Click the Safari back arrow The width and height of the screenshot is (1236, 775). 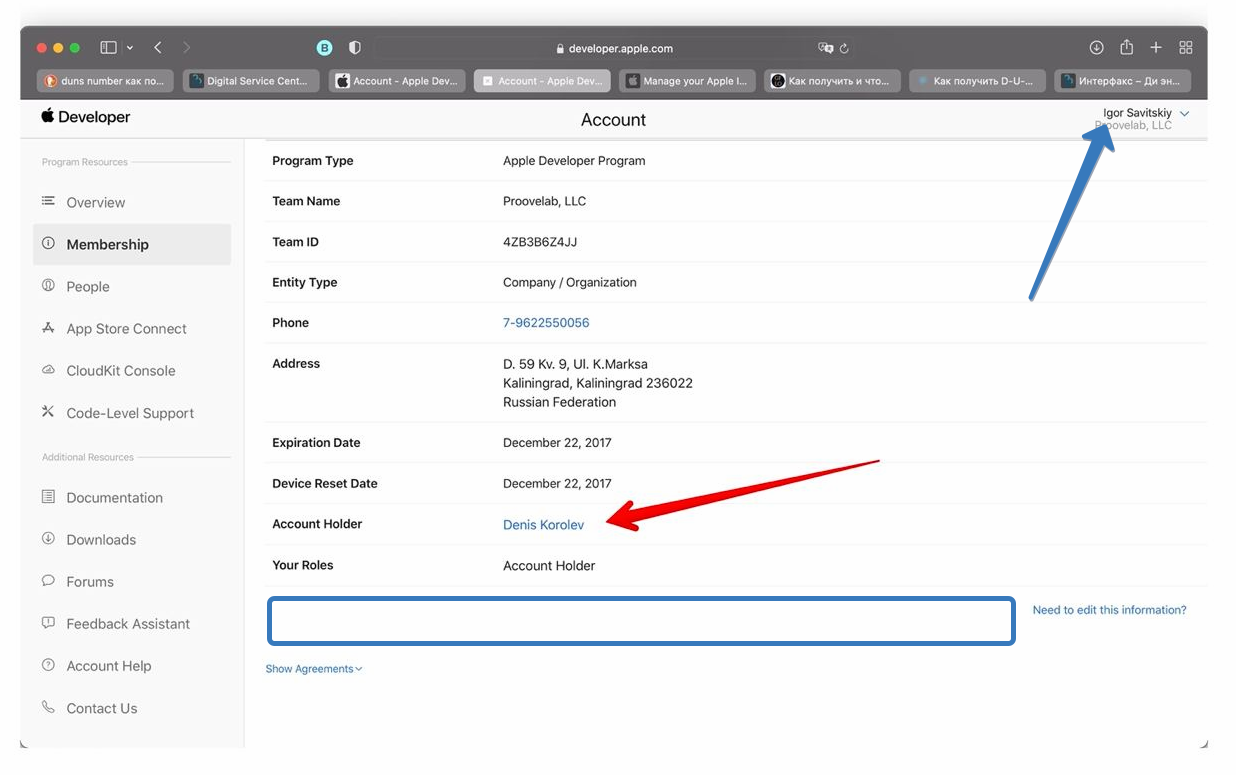[158, 48]
